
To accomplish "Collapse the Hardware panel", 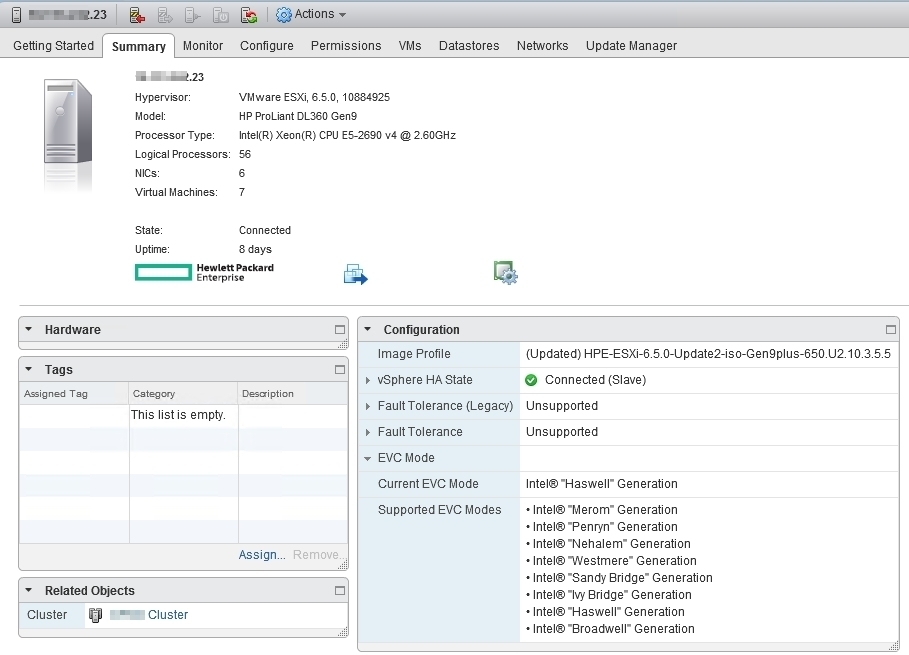I will [28, 329].
